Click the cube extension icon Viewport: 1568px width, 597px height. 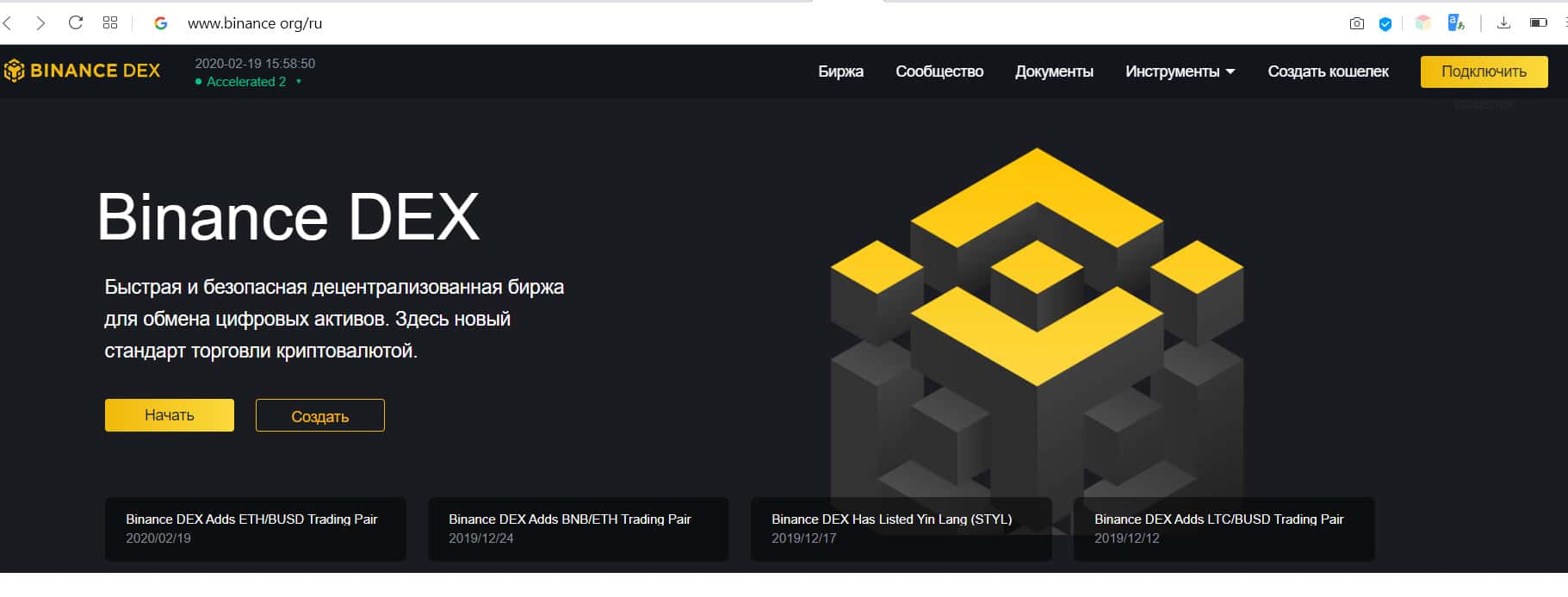(x=1423, y=23)
